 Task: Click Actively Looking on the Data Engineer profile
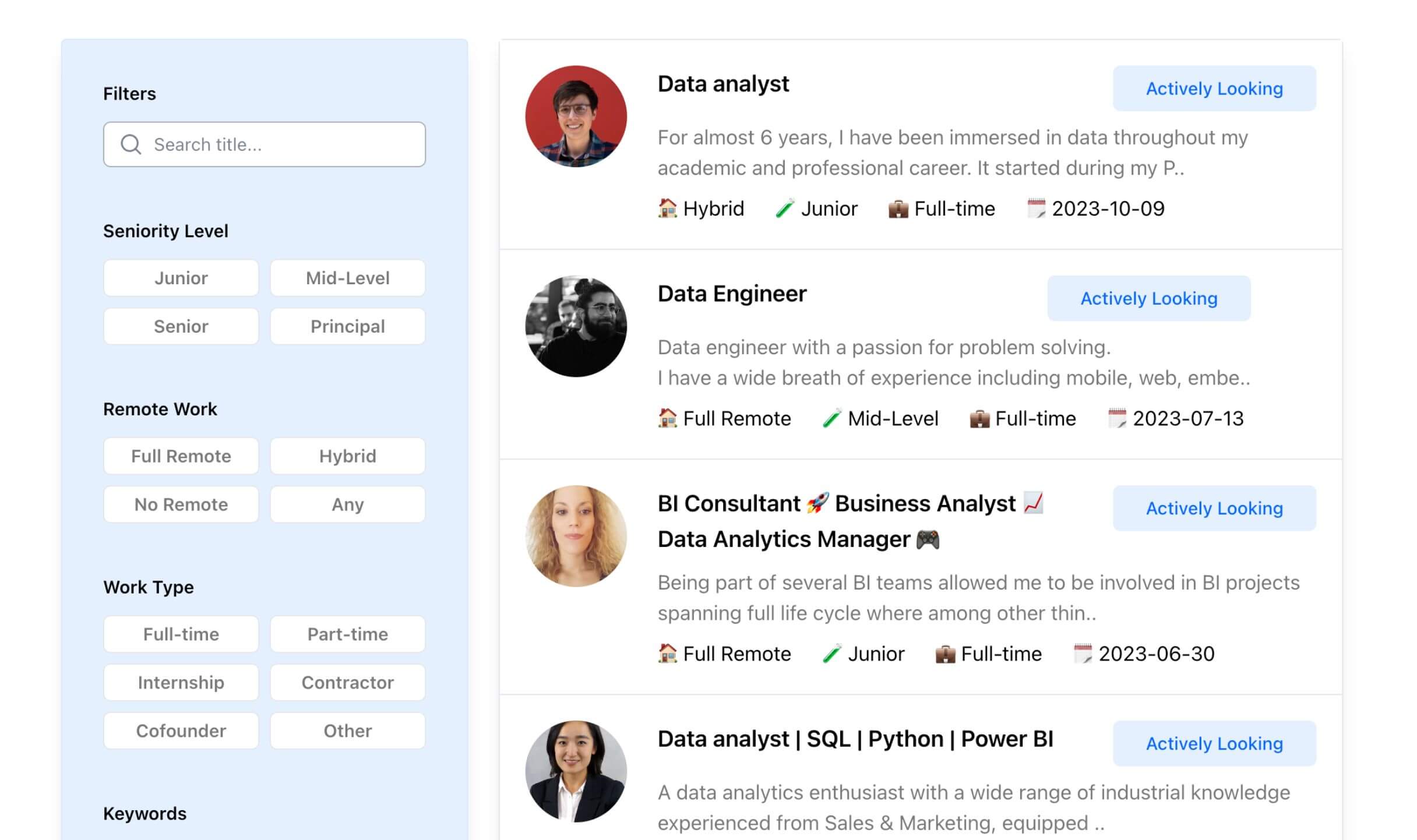[1148, 298]
